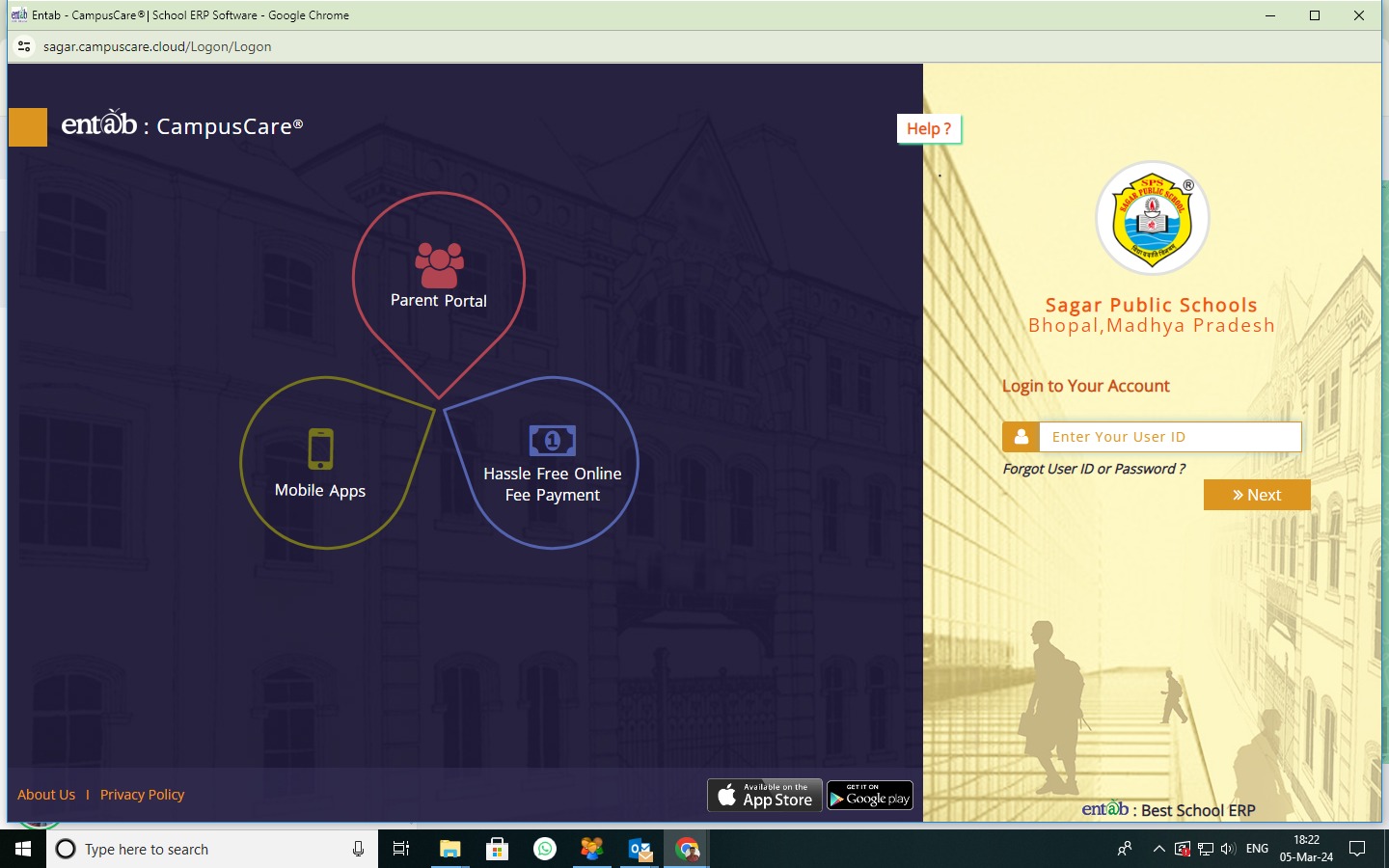Open Microsoft Store from the taskbar

(x=498, y=849)
